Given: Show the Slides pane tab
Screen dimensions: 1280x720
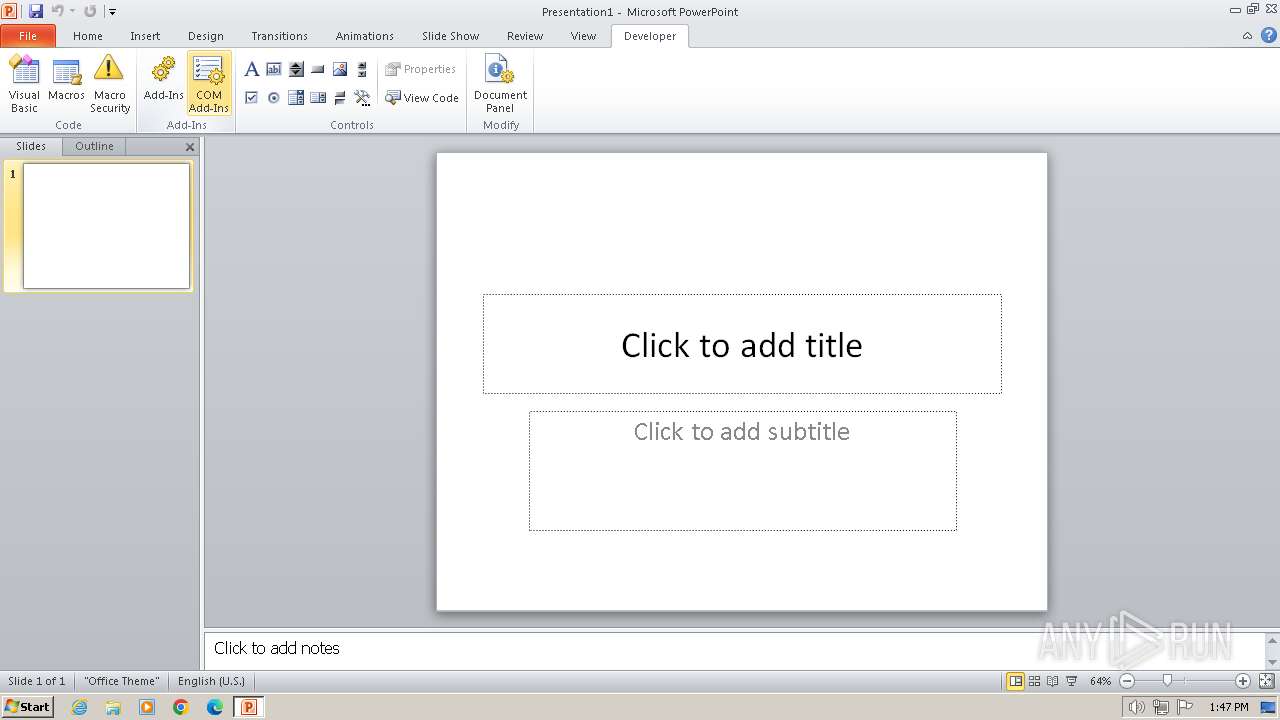Looking at the screenshot, I should (31, 146).
